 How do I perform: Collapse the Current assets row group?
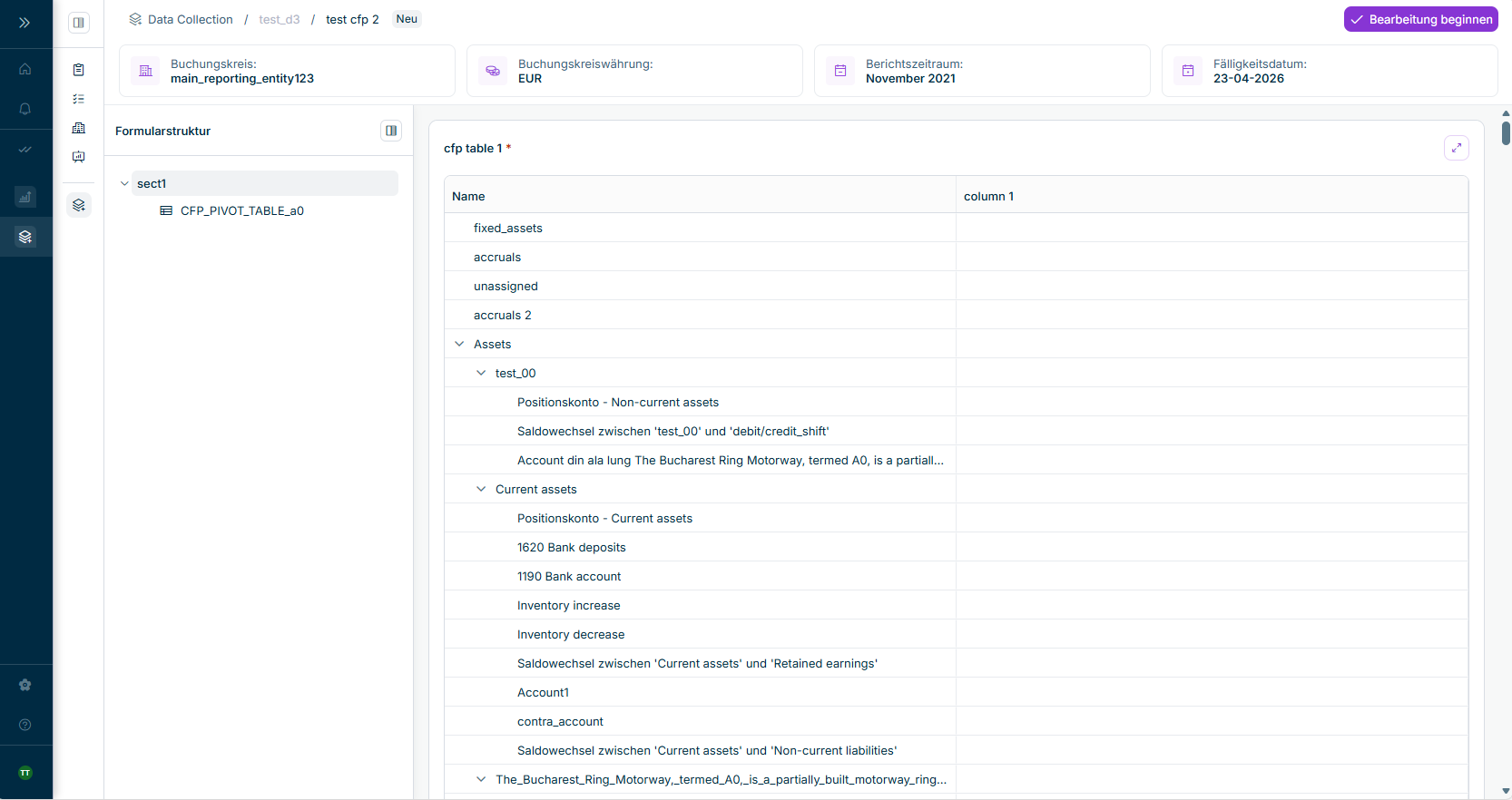(481, 489)
